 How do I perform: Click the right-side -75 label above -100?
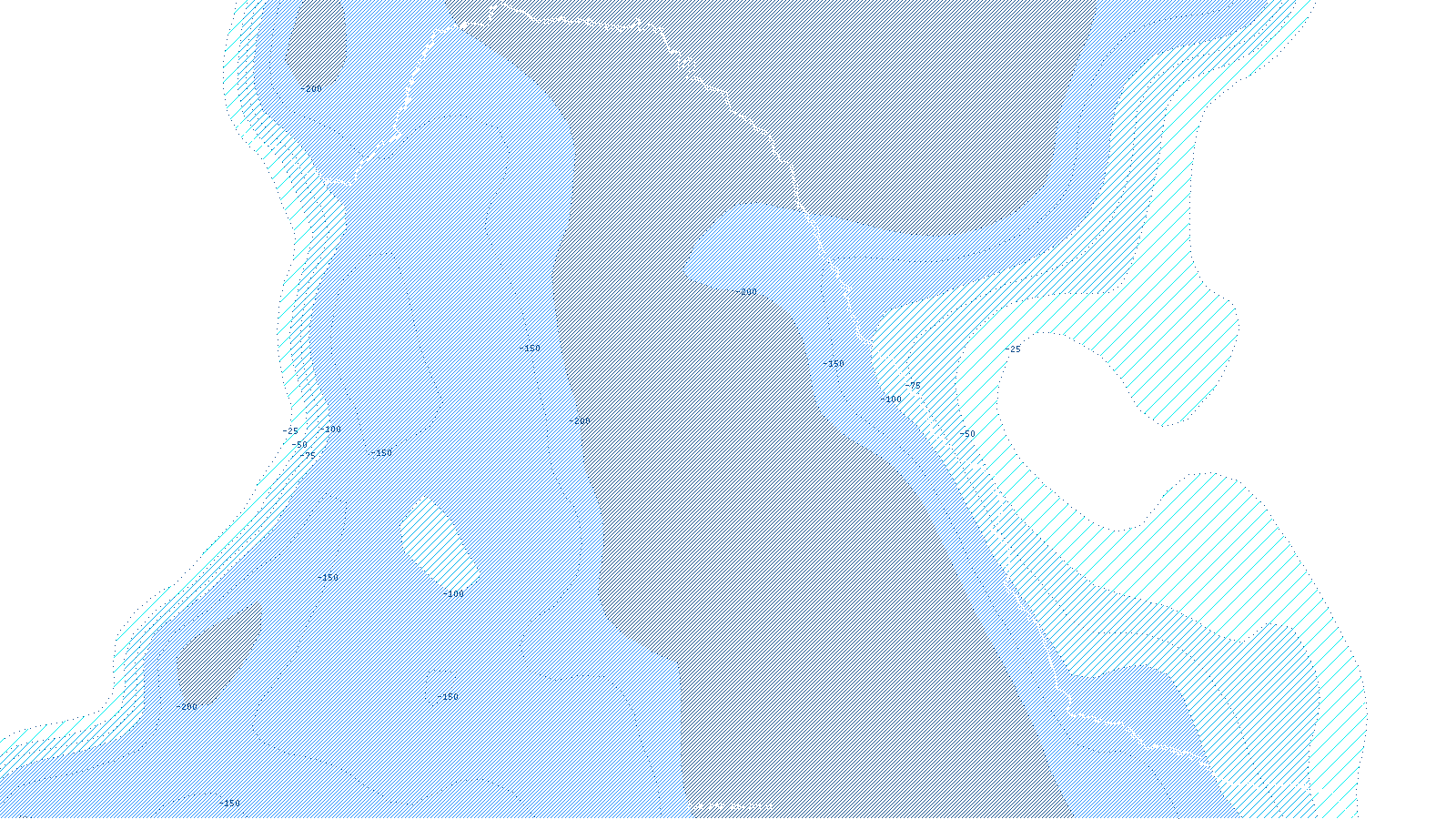click(912, 386)
